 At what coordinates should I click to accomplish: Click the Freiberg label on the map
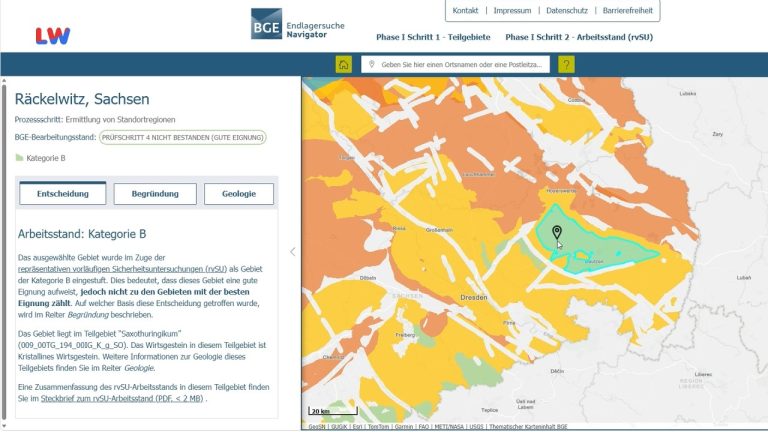click(x=405, y=335)
